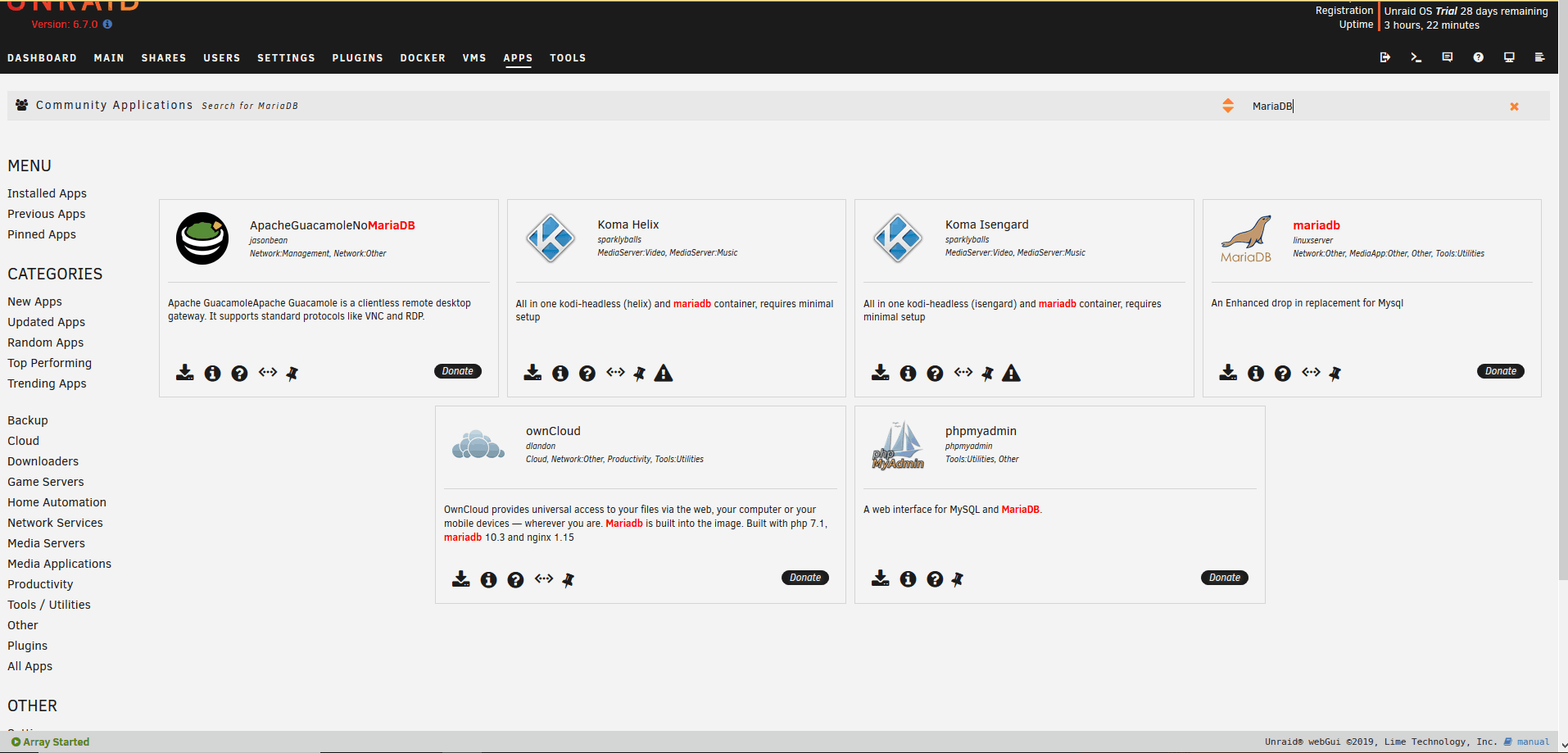Install Koma Helix via download icon
This screenshot has width=1568, height=753.
point(532,373)
